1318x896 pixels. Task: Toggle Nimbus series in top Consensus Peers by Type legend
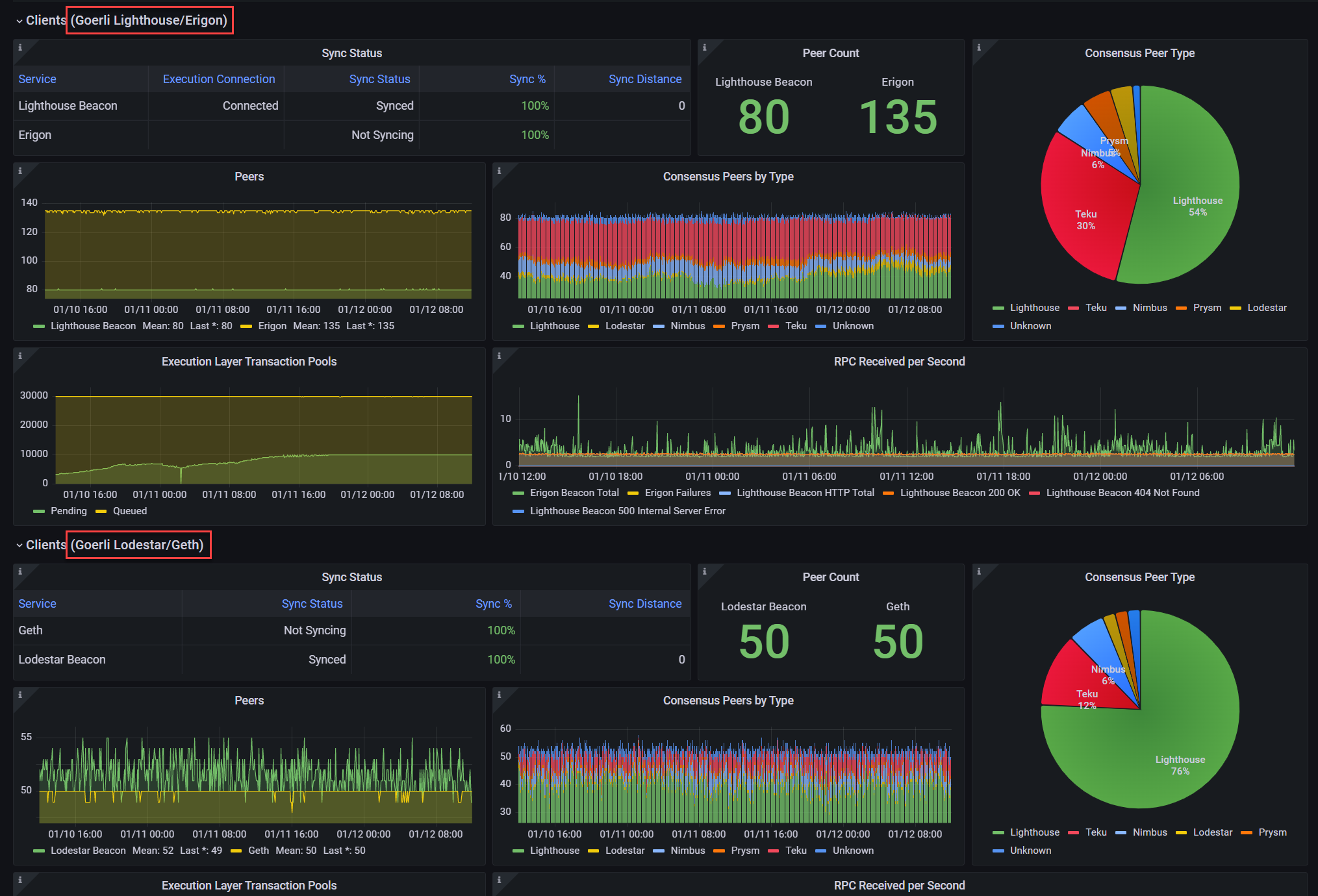[687, 326]
